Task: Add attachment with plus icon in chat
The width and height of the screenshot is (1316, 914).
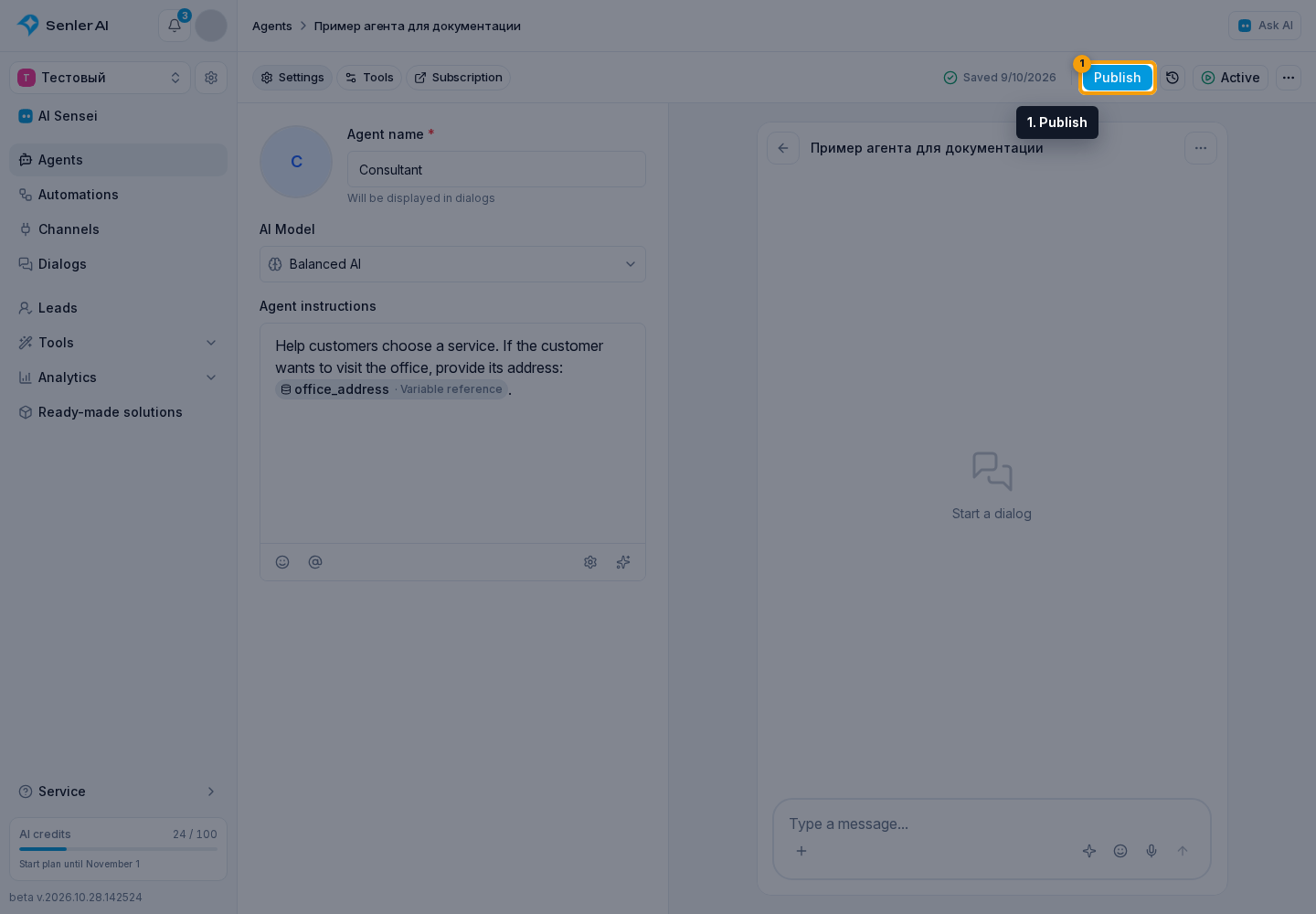Action: (x=801, y=851)
